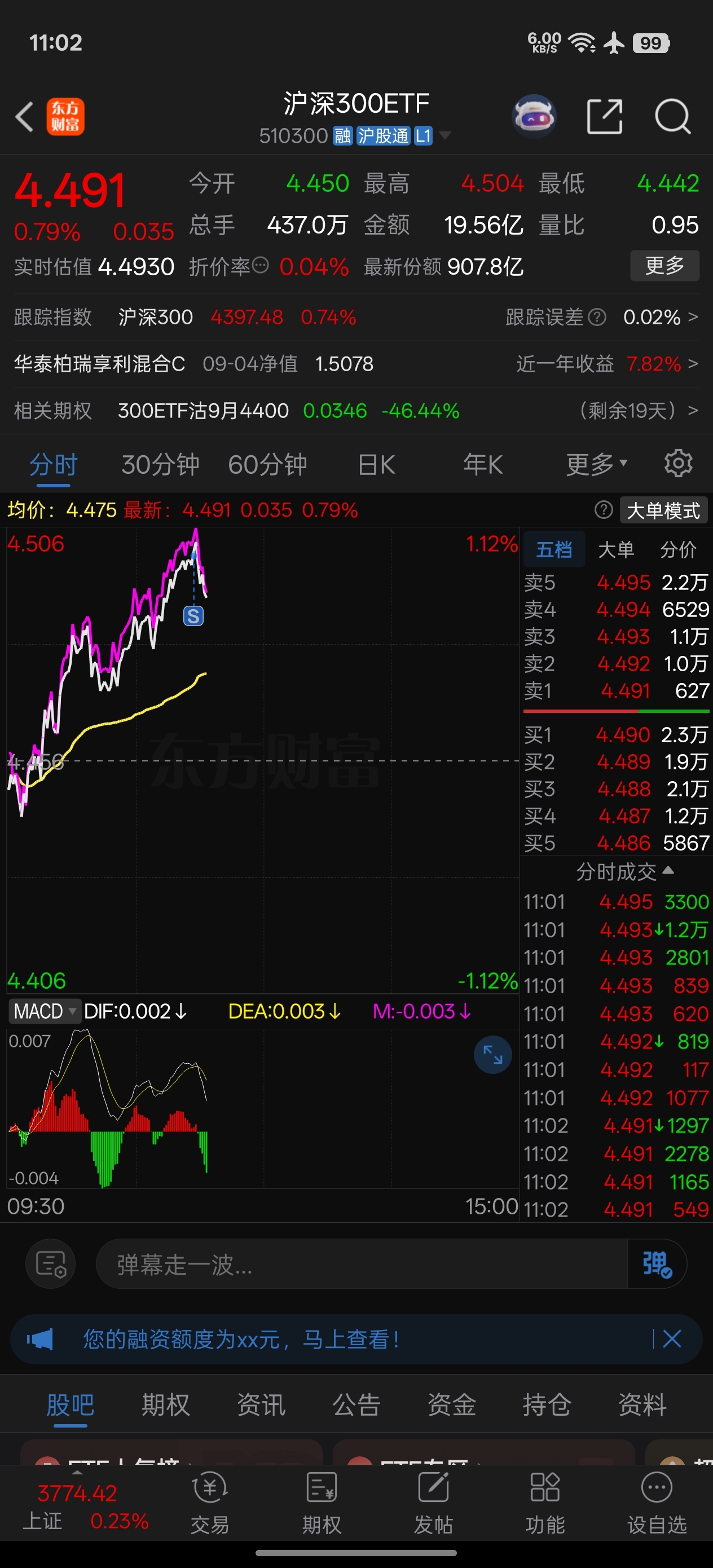Open the 持仓 tab

click(547, 1404)
